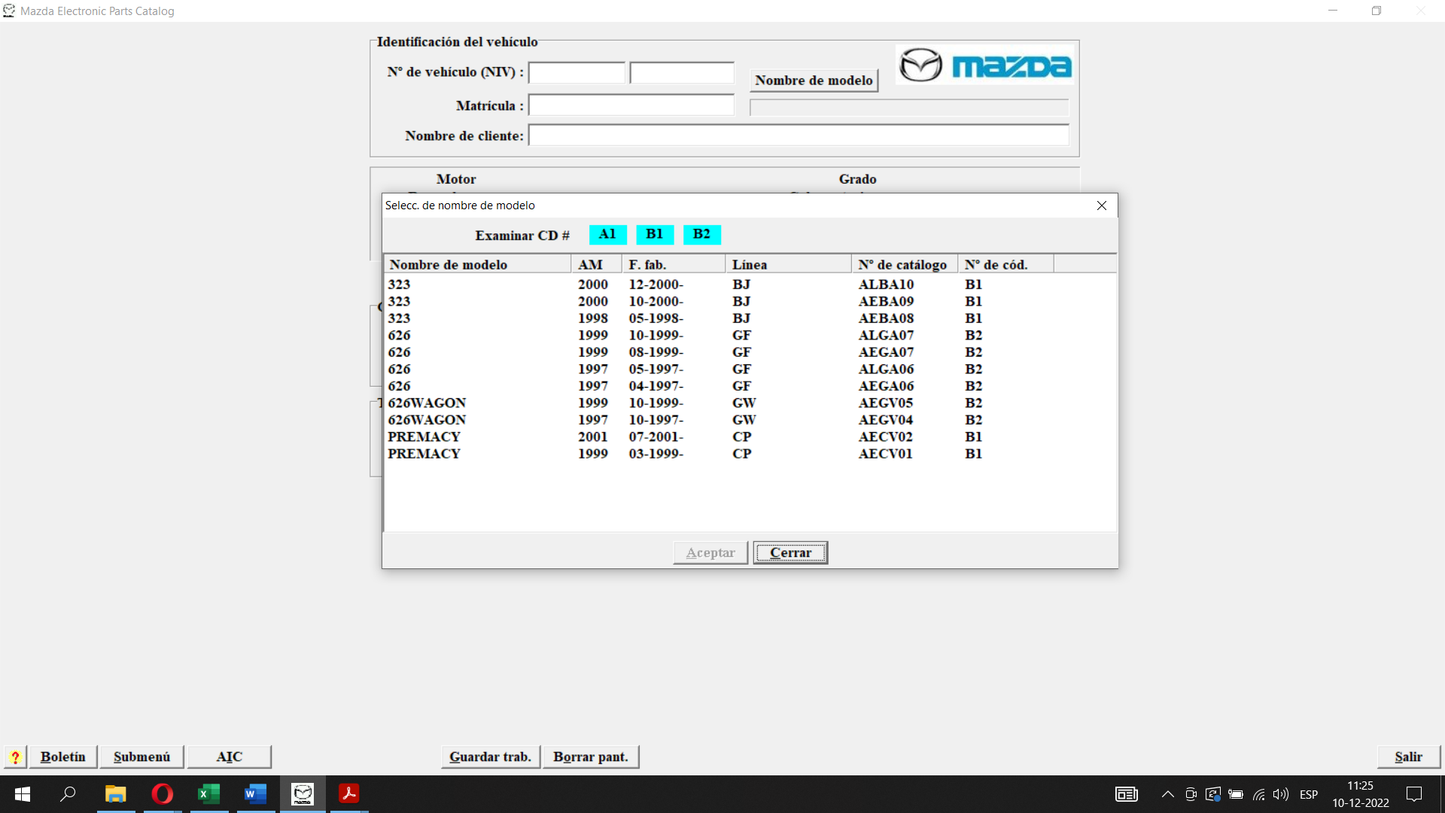Viewport: 1445px width, 813px height.
Task: Sort by AM column header
Action: pyautogui.click(x=596, y=264)
